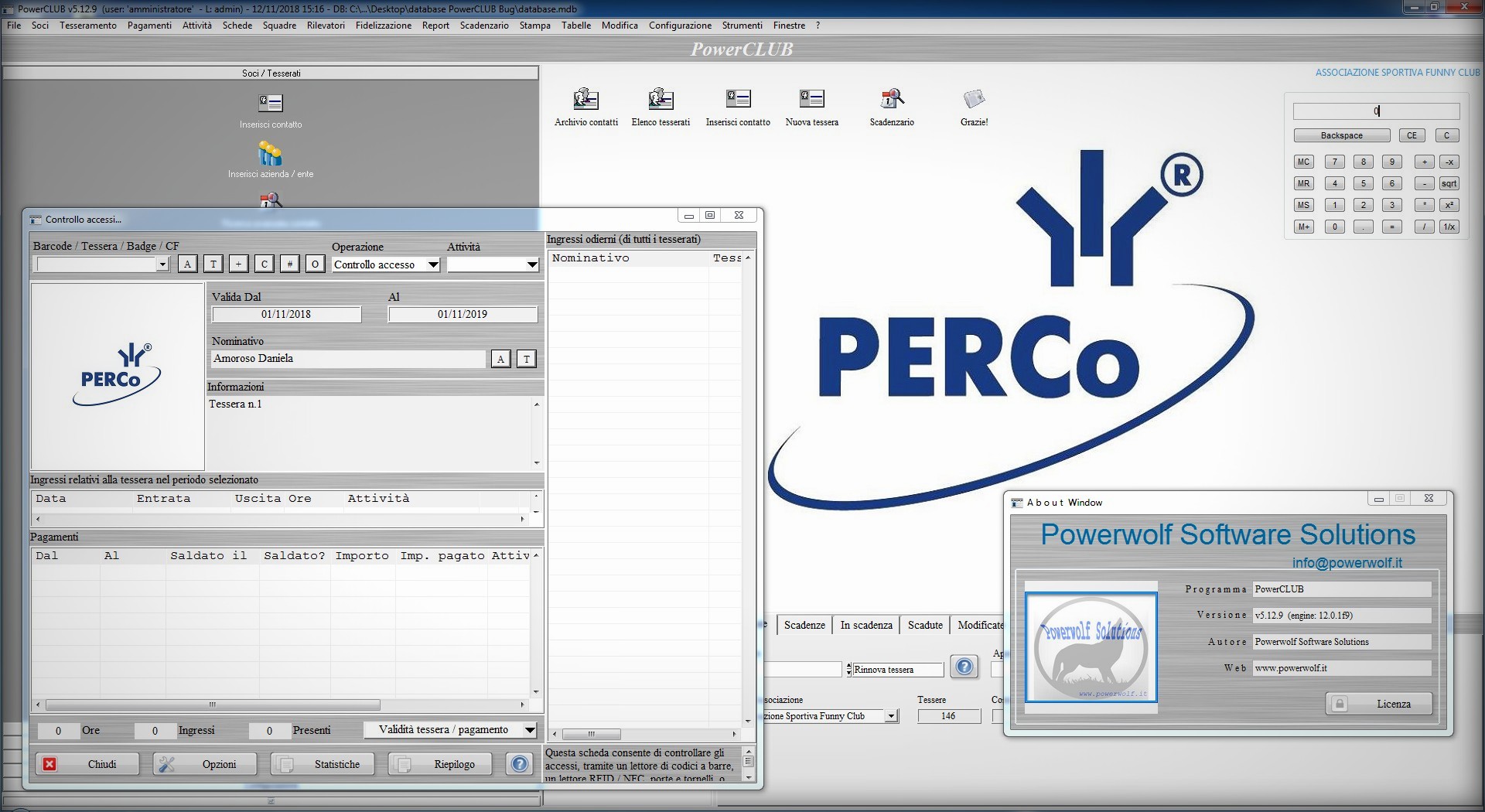
Task: Open Archivio contatti icon
Action: tap(585, 99)
